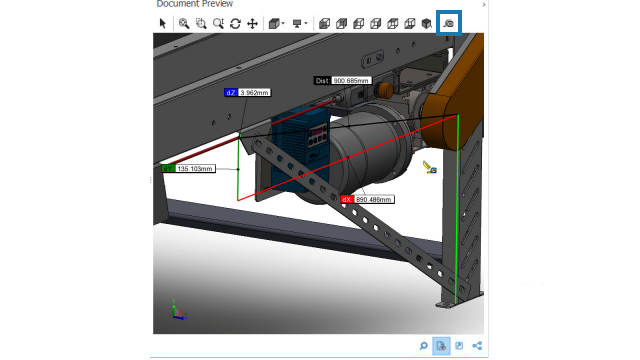Switch to the solid isometric cube view
Image resolution: width=640 pixels, height=360 pixels.
(x=427, y=24)
